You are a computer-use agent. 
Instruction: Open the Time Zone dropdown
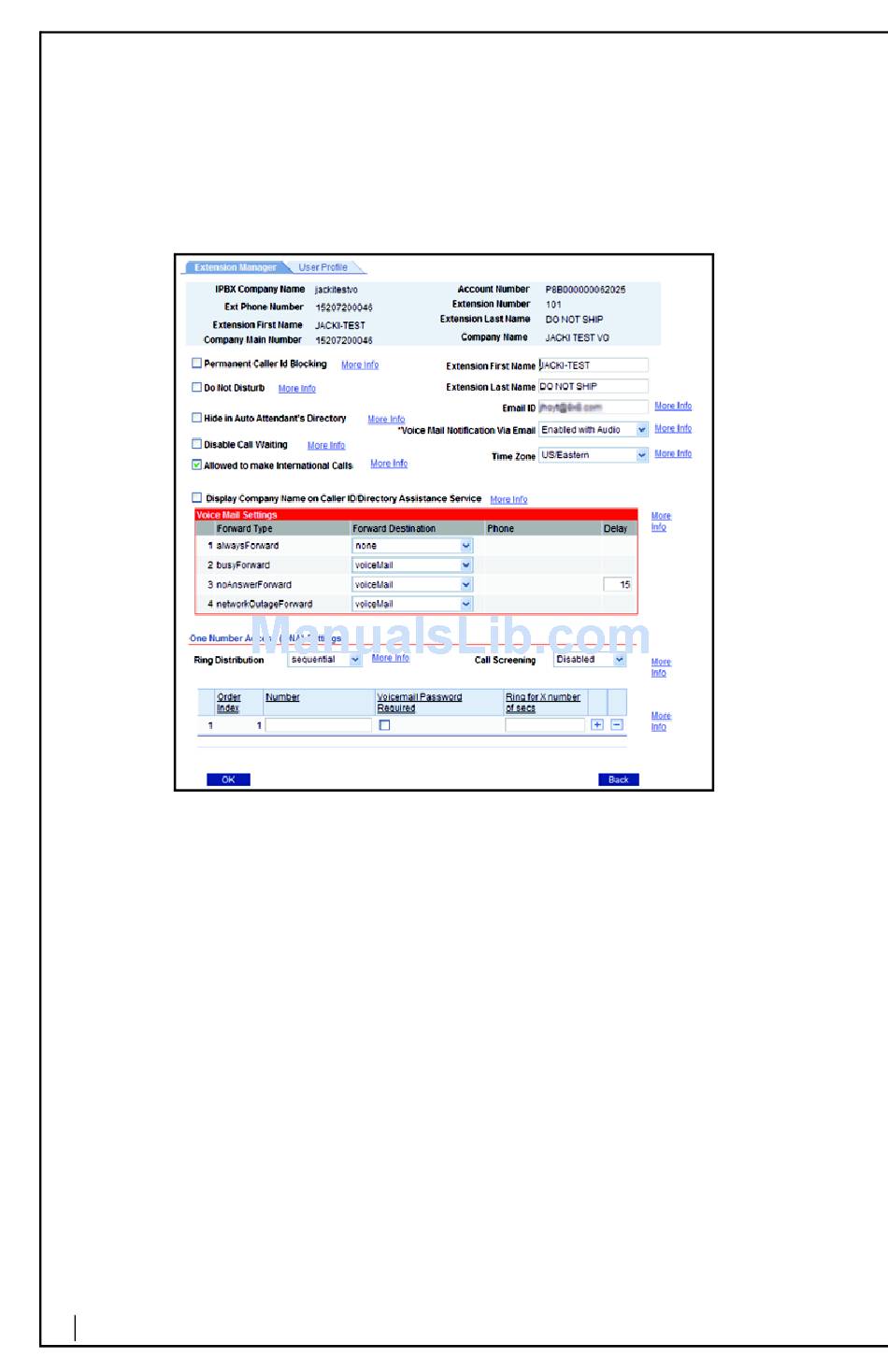pyautogui.click(x=594, y=455)
